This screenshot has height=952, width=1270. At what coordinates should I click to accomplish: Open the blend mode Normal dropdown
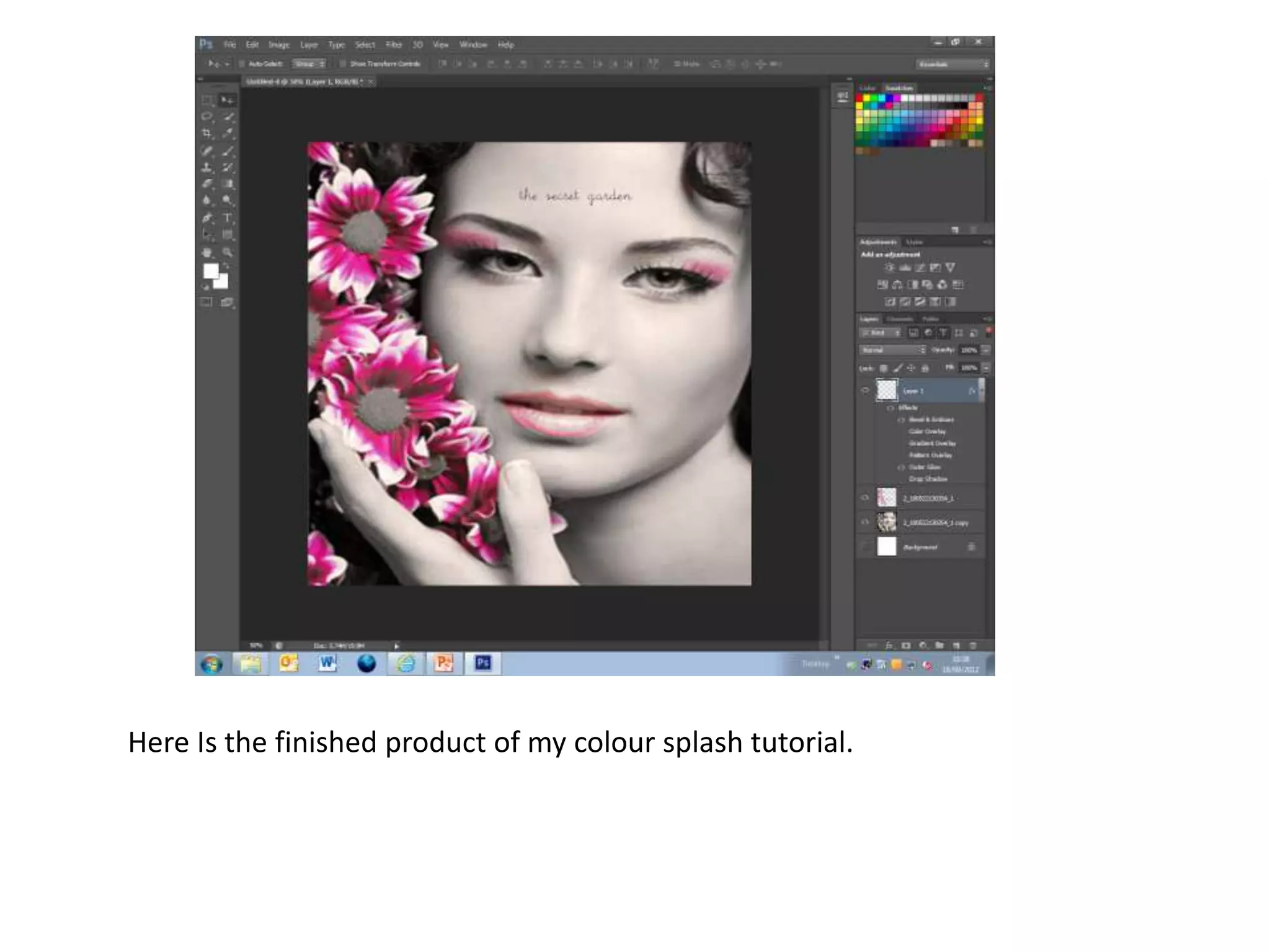[893, 350]
